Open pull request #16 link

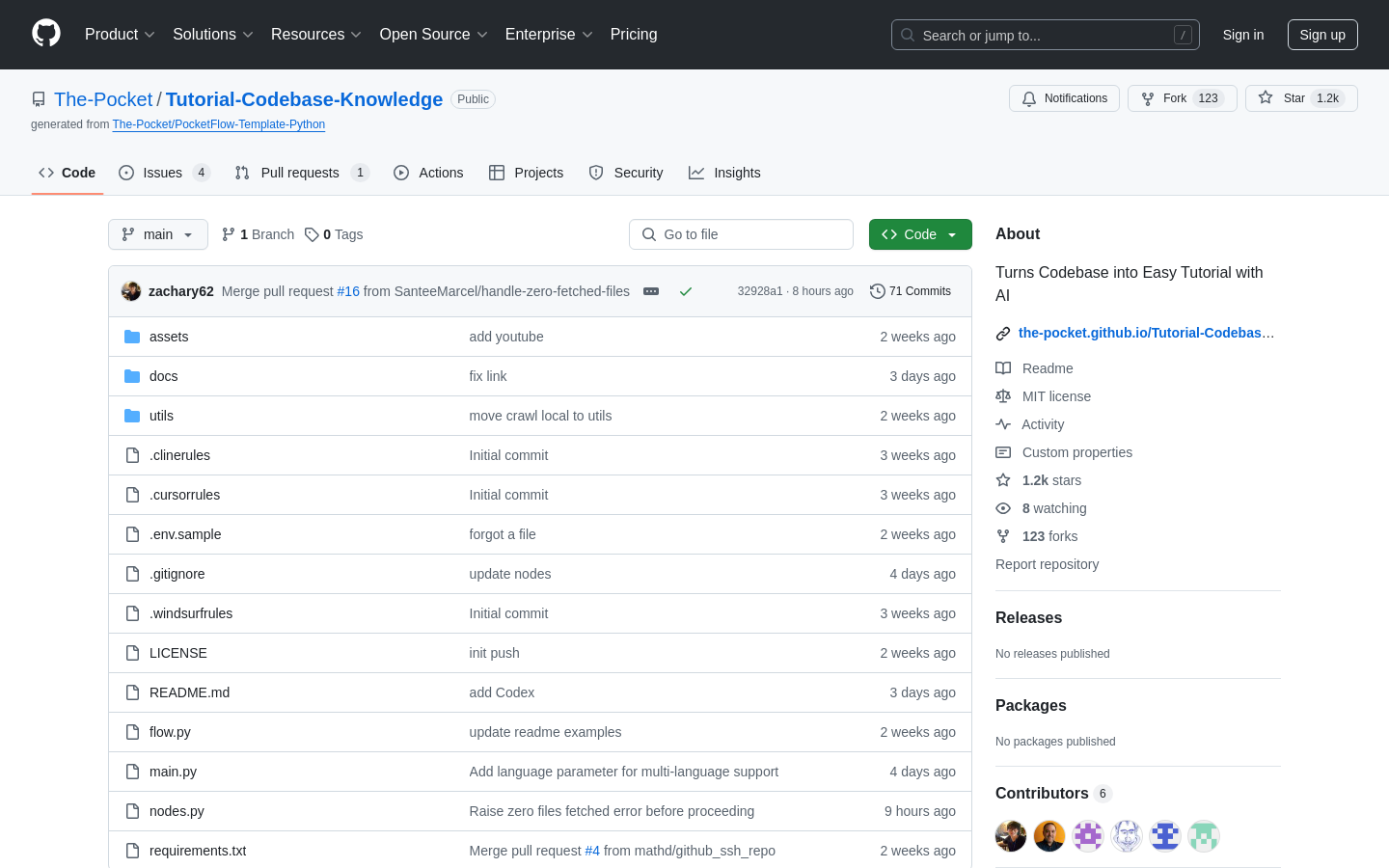(x=348, y=291)
